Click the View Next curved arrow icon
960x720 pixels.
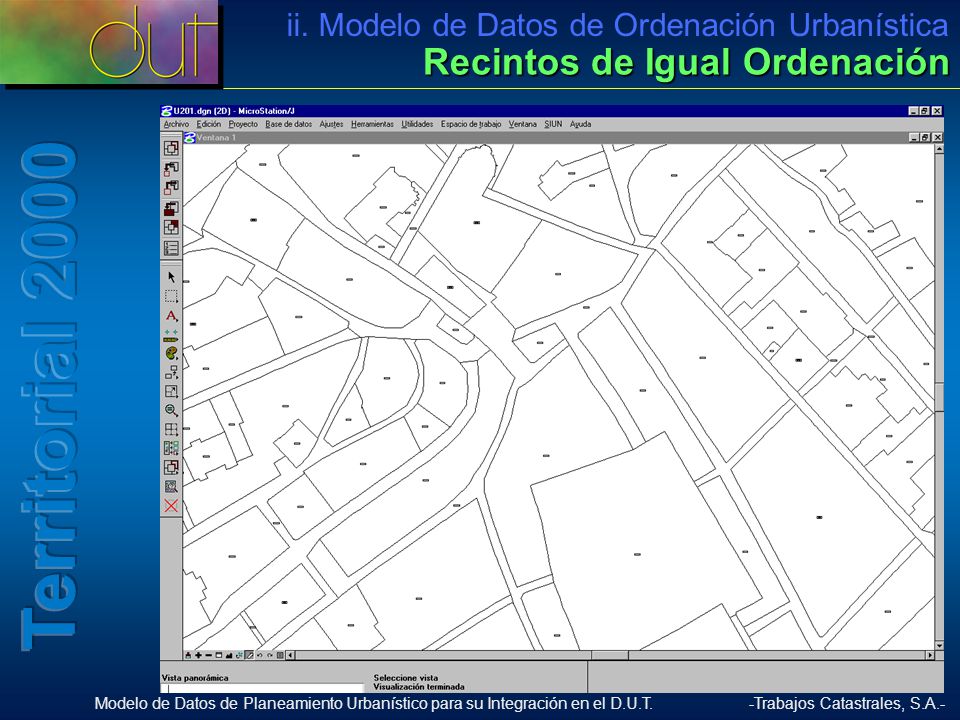270,655
